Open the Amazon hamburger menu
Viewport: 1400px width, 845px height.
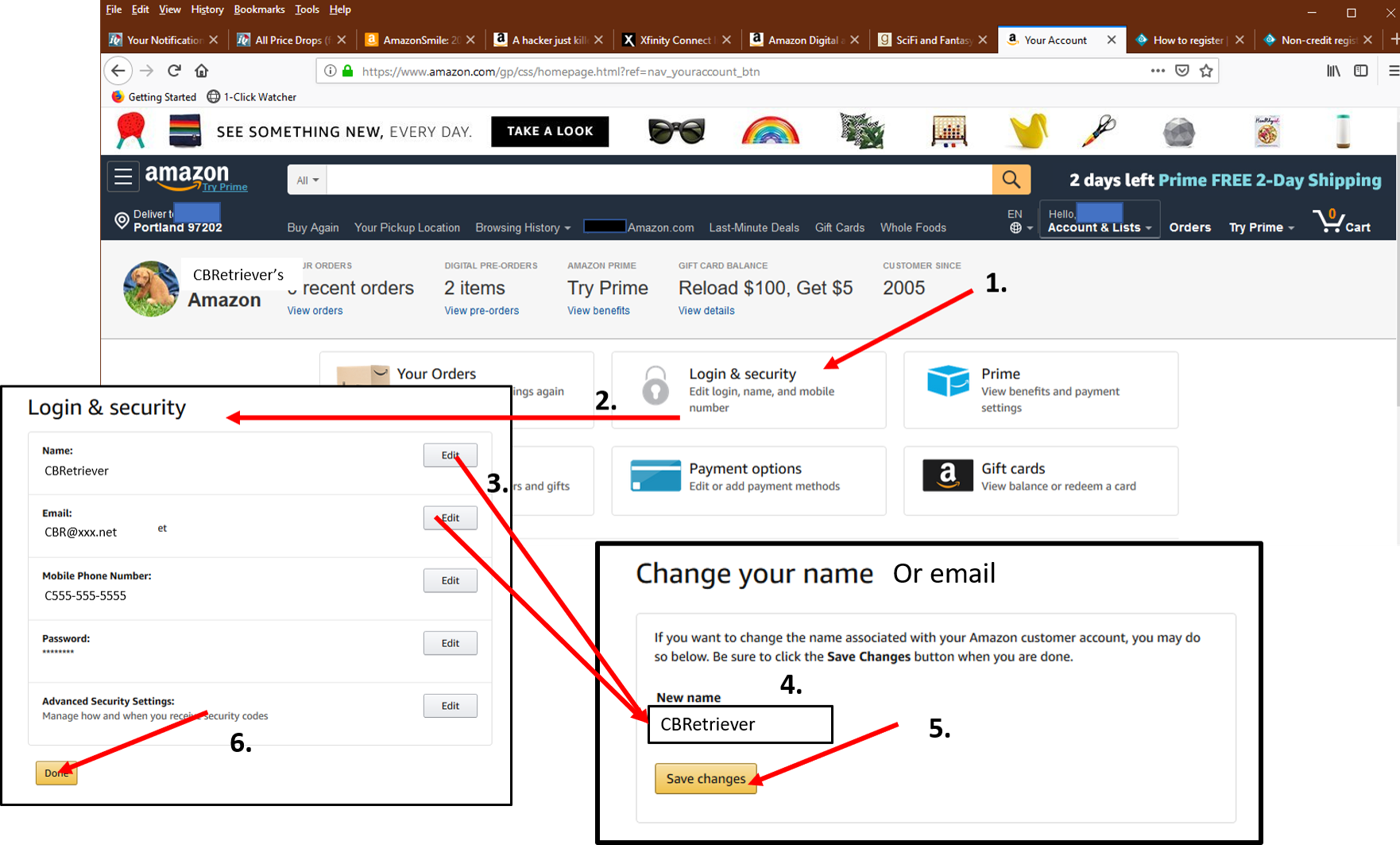[x=123, y=176]
